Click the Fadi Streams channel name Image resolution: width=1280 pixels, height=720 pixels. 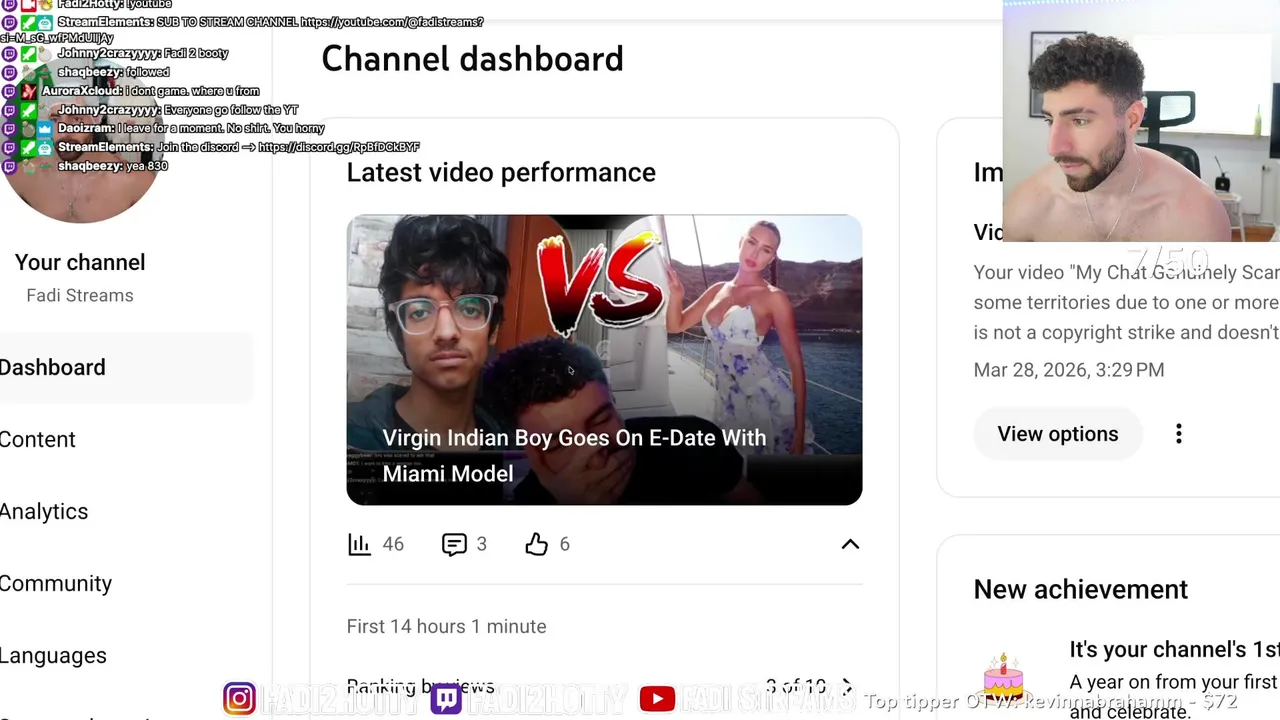[x=80, y=295]
